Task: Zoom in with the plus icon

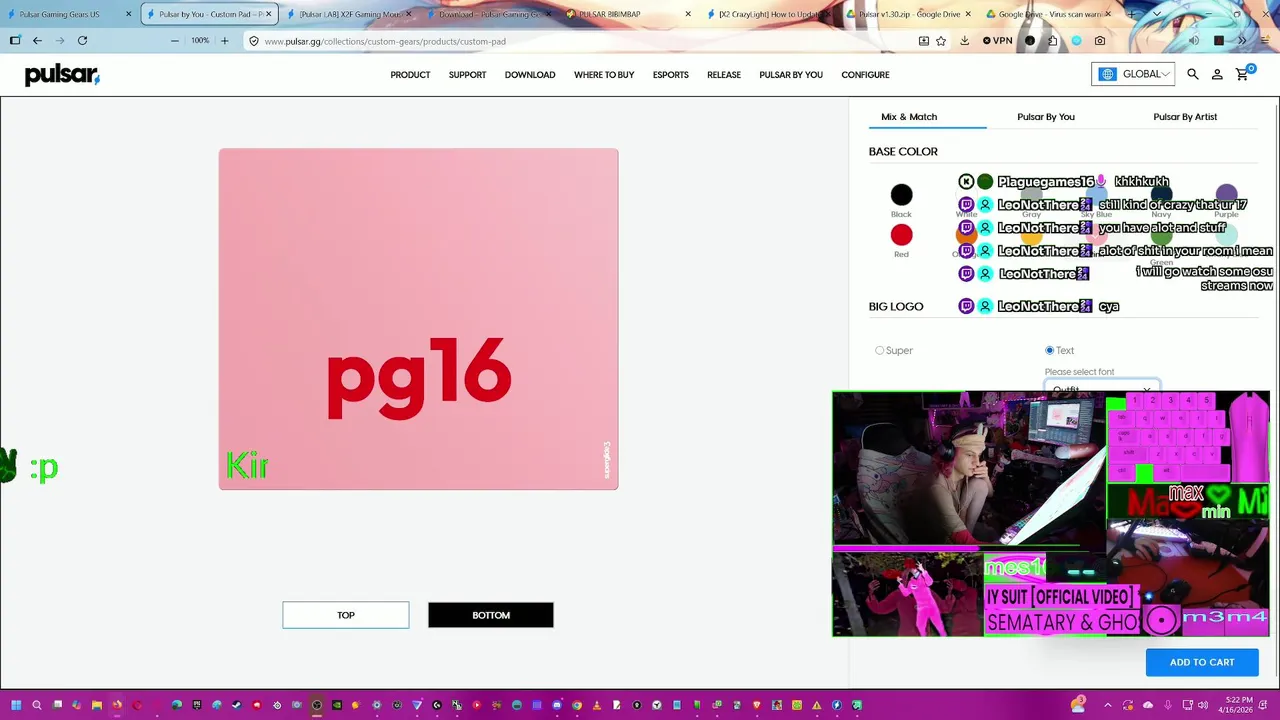Action: (224, 41)
